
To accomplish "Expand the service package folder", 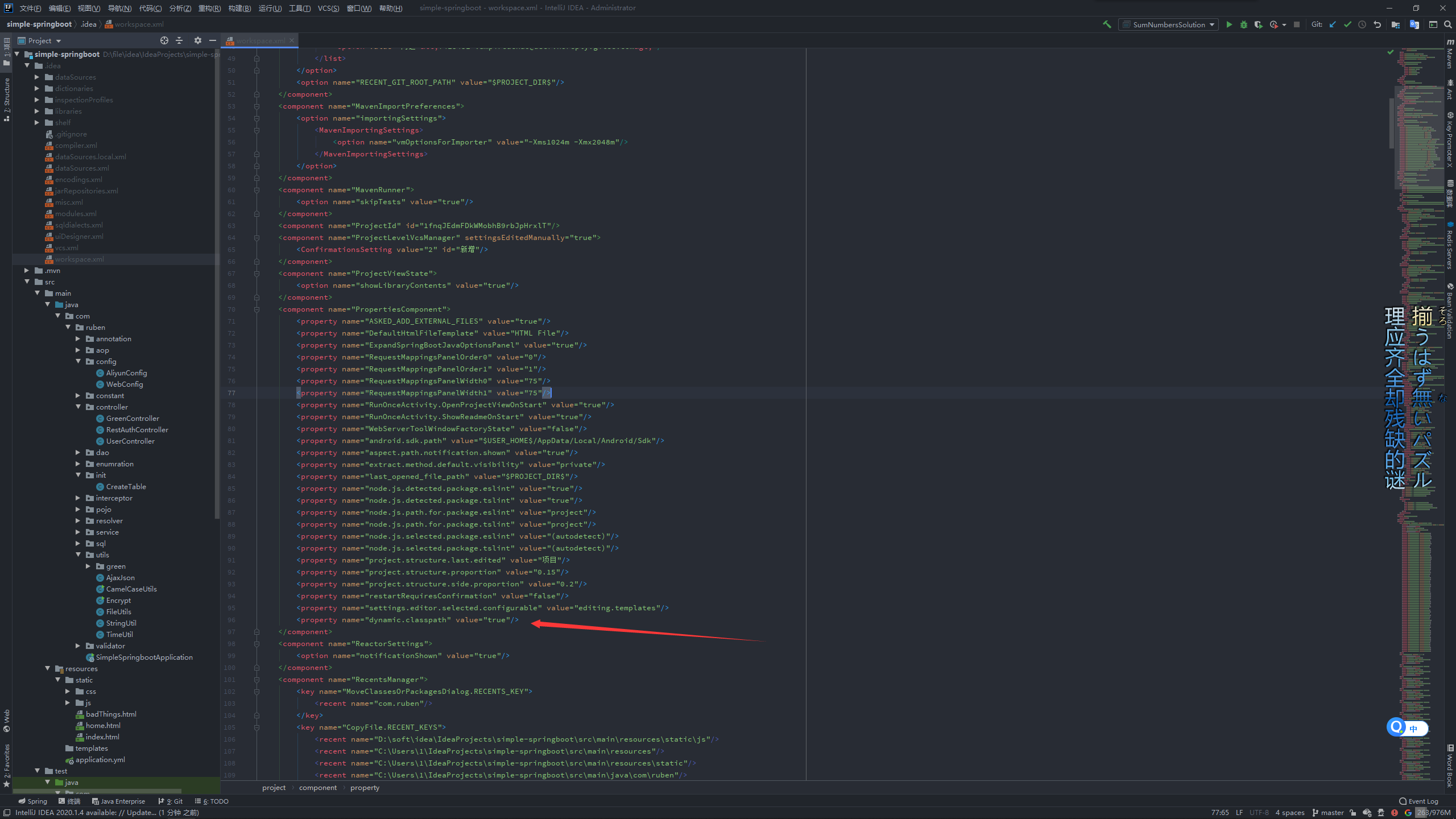I will (x=78, y=532).
